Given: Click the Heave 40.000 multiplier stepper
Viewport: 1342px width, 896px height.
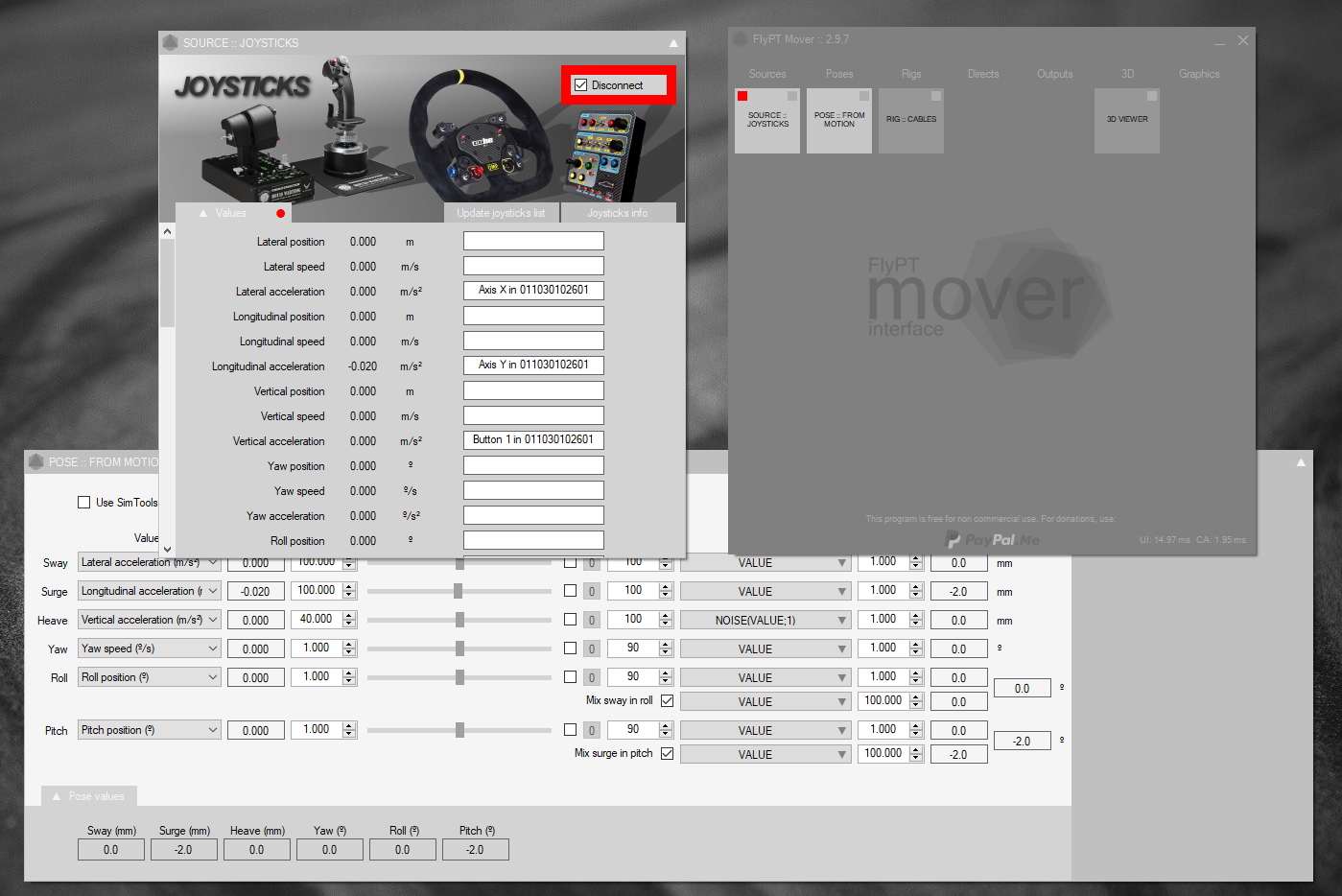Looking at the screenshot, I should click(349, 620).
